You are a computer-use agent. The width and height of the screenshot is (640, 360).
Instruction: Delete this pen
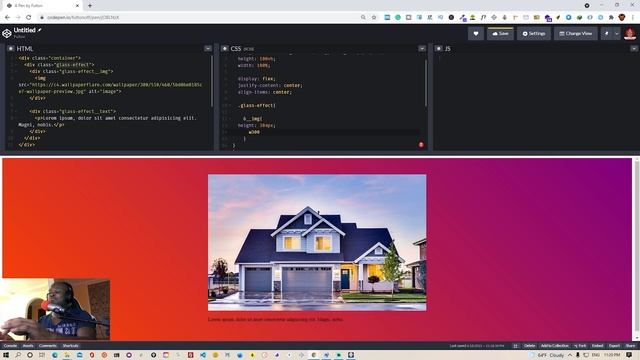point(529,346)
